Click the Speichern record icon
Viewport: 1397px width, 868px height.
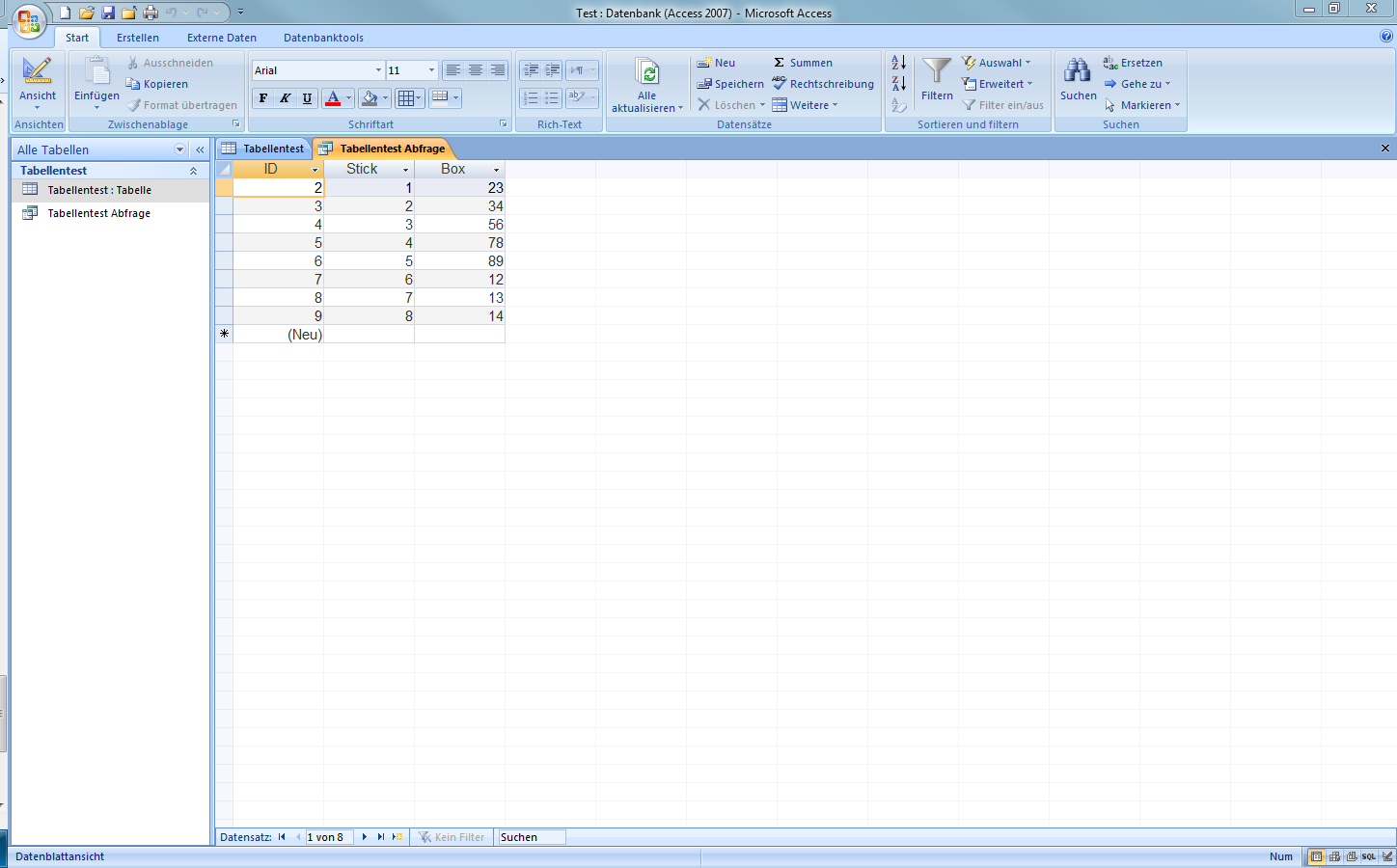click(x=704, y=84)
